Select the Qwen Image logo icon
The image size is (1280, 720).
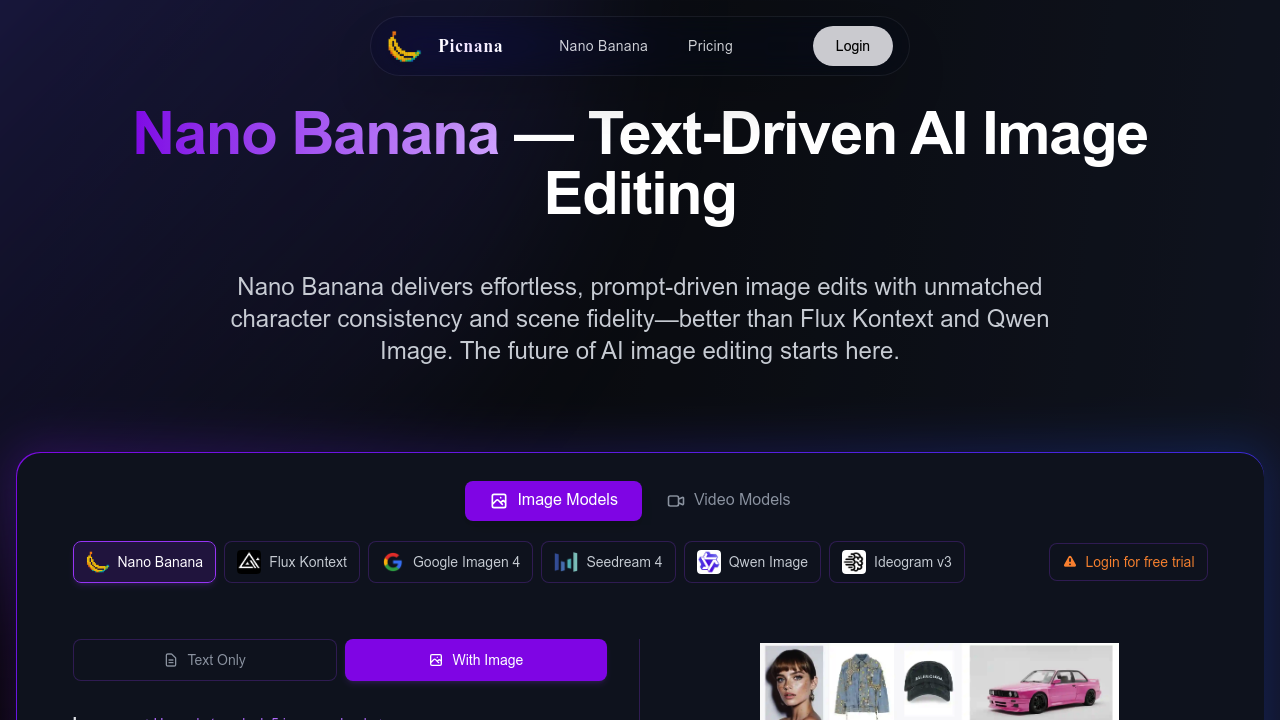pyautogui.click(x=708, y=561)
